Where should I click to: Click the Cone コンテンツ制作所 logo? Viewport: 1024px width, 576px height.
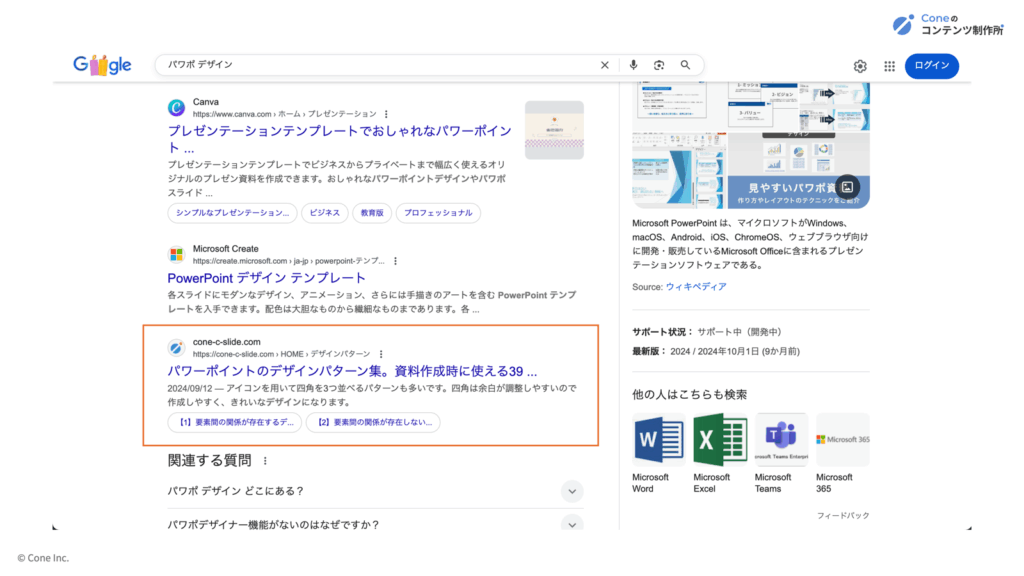pyautogui.click(x=948, y=25)
